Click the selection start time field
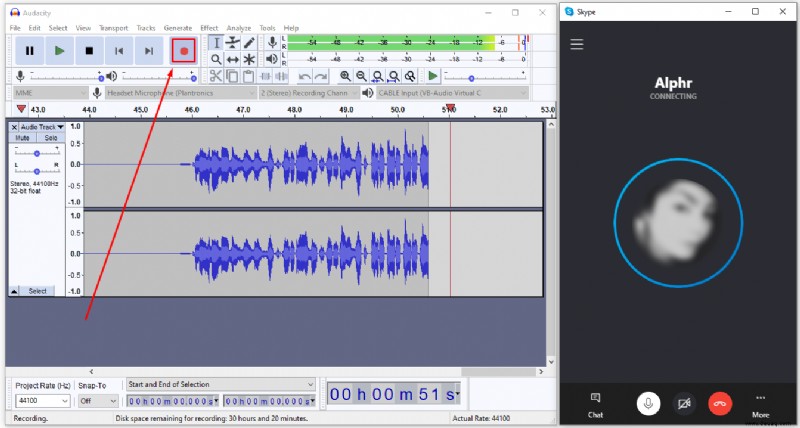The width and height of the screenshot is (800, 428). tap(173, 401)
